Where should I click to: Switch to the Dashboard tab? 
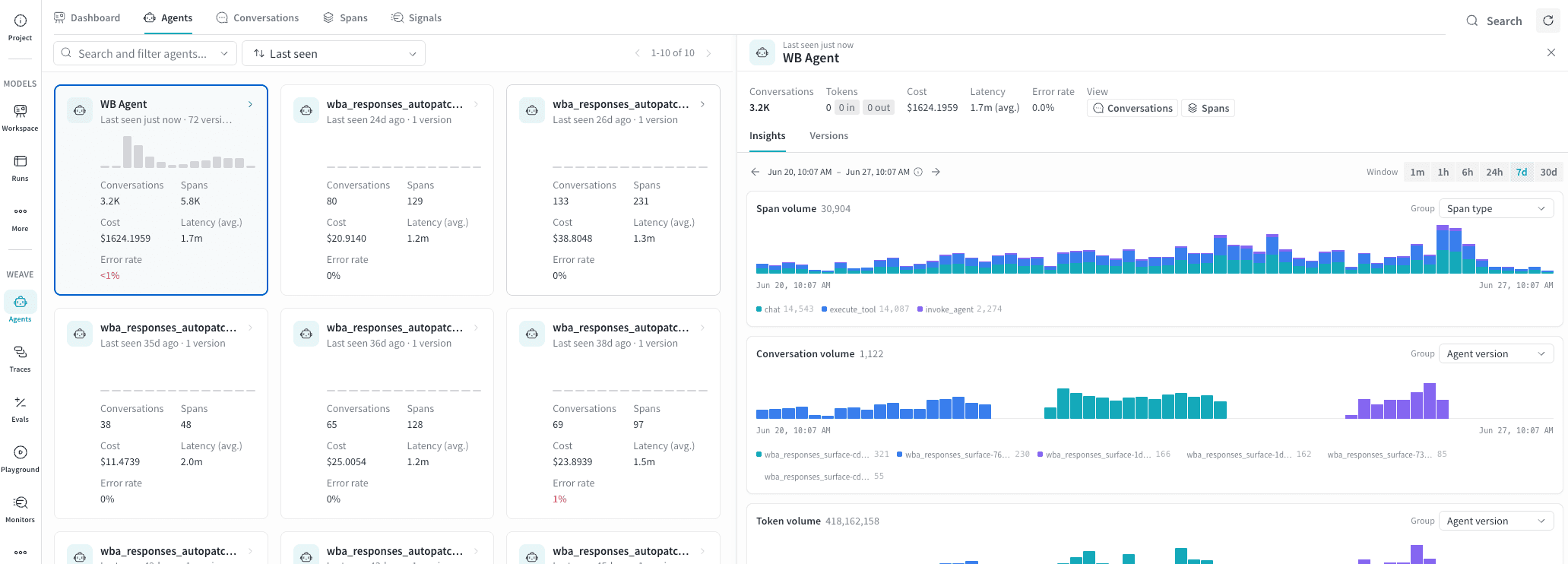87,17
